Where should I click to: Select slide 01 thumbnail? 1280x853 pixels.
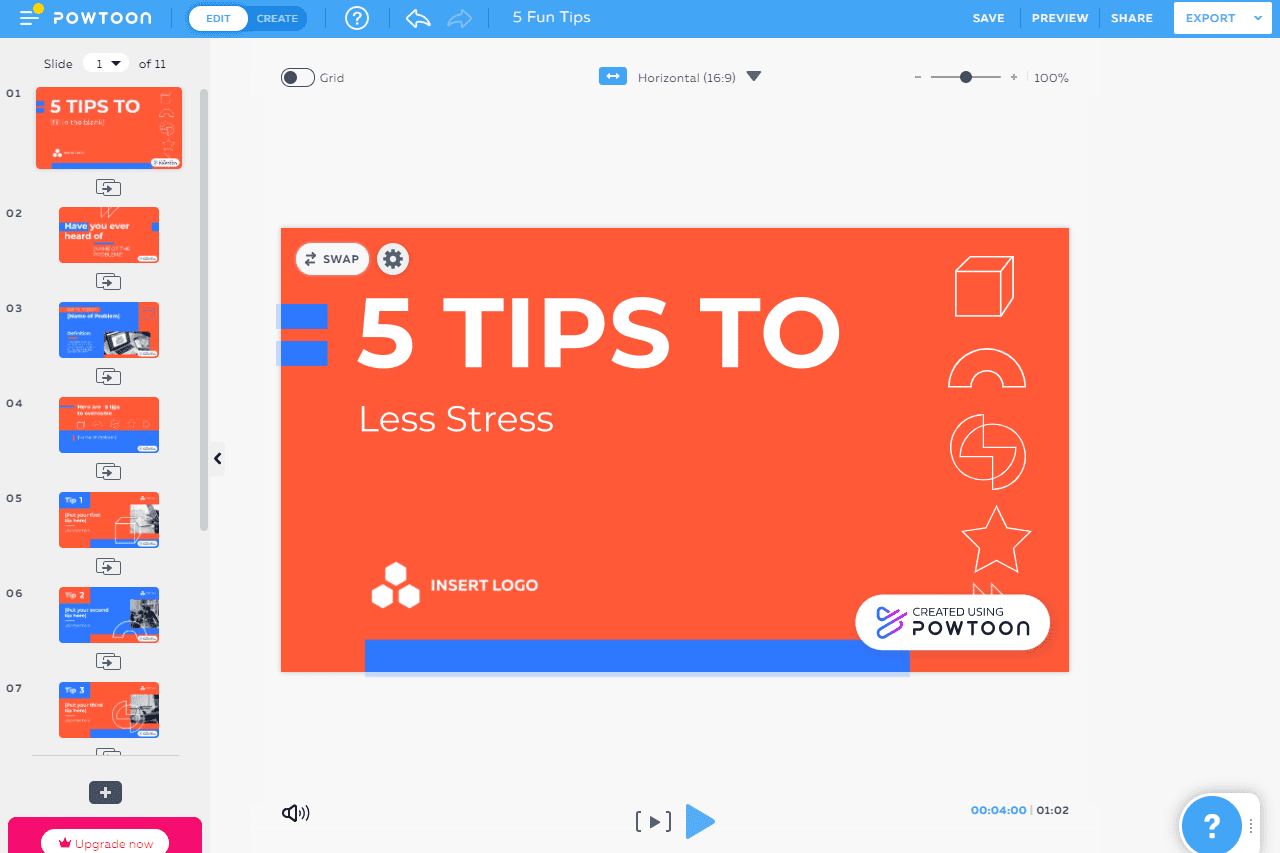(109, 128)
